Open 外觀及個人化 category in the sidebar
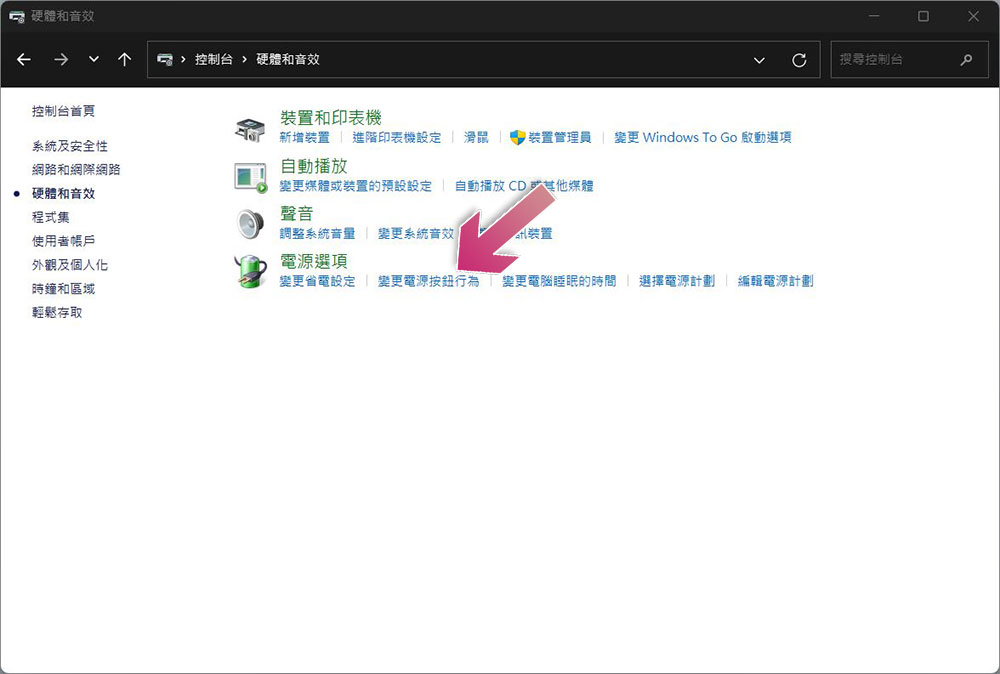The width and height of the screenshot is (1000, 674). click(x=70, y=265)
